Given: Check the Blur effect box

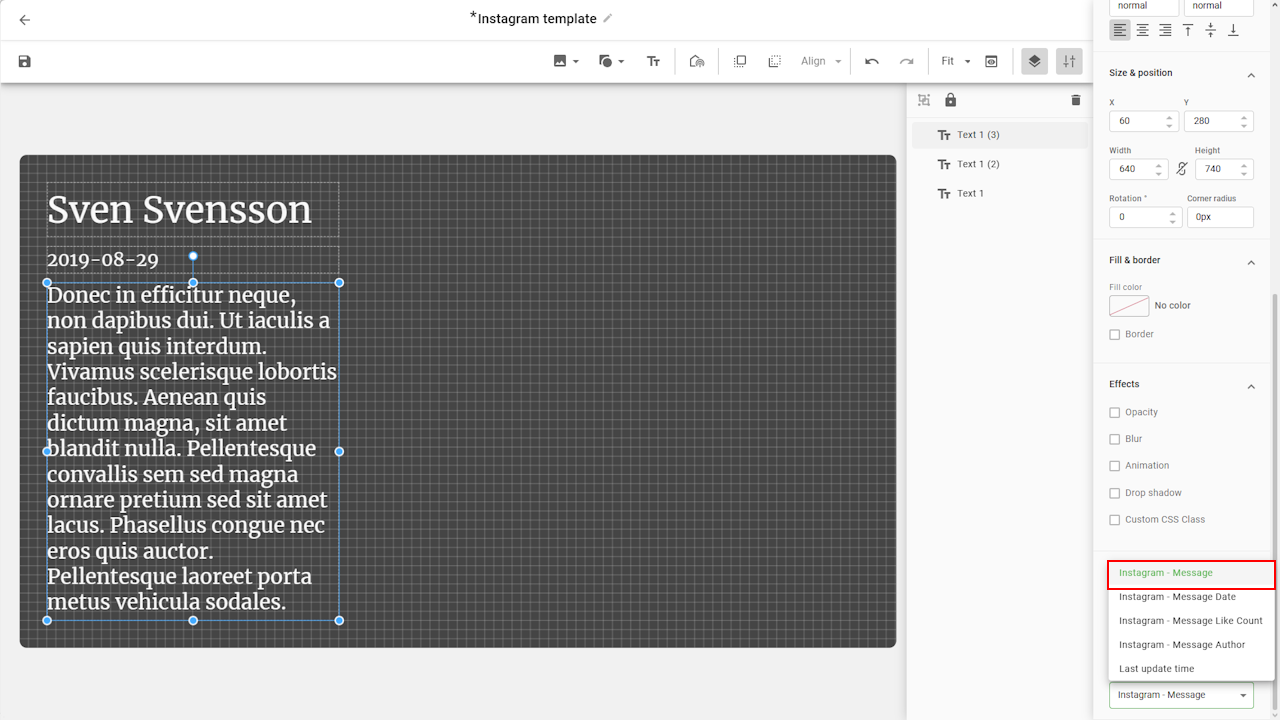Looking at the screenshot, I should [x=1115, y=439].
